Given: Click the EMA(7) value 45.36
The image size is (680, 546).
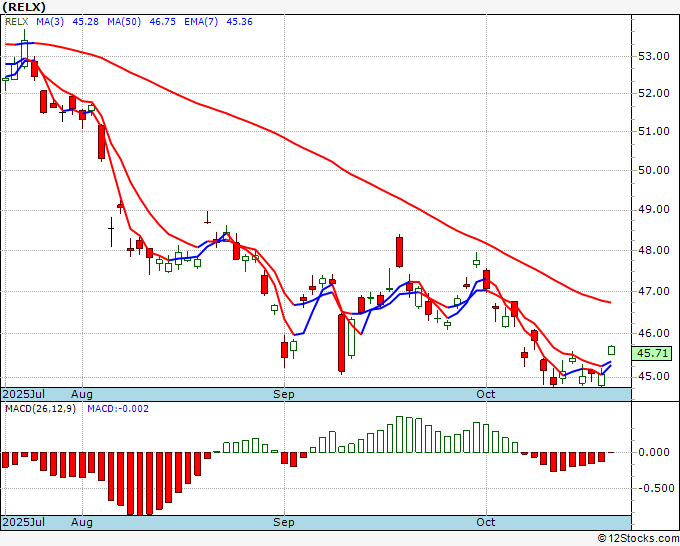Looking at the screenshot, I should (x=239, y=22).
